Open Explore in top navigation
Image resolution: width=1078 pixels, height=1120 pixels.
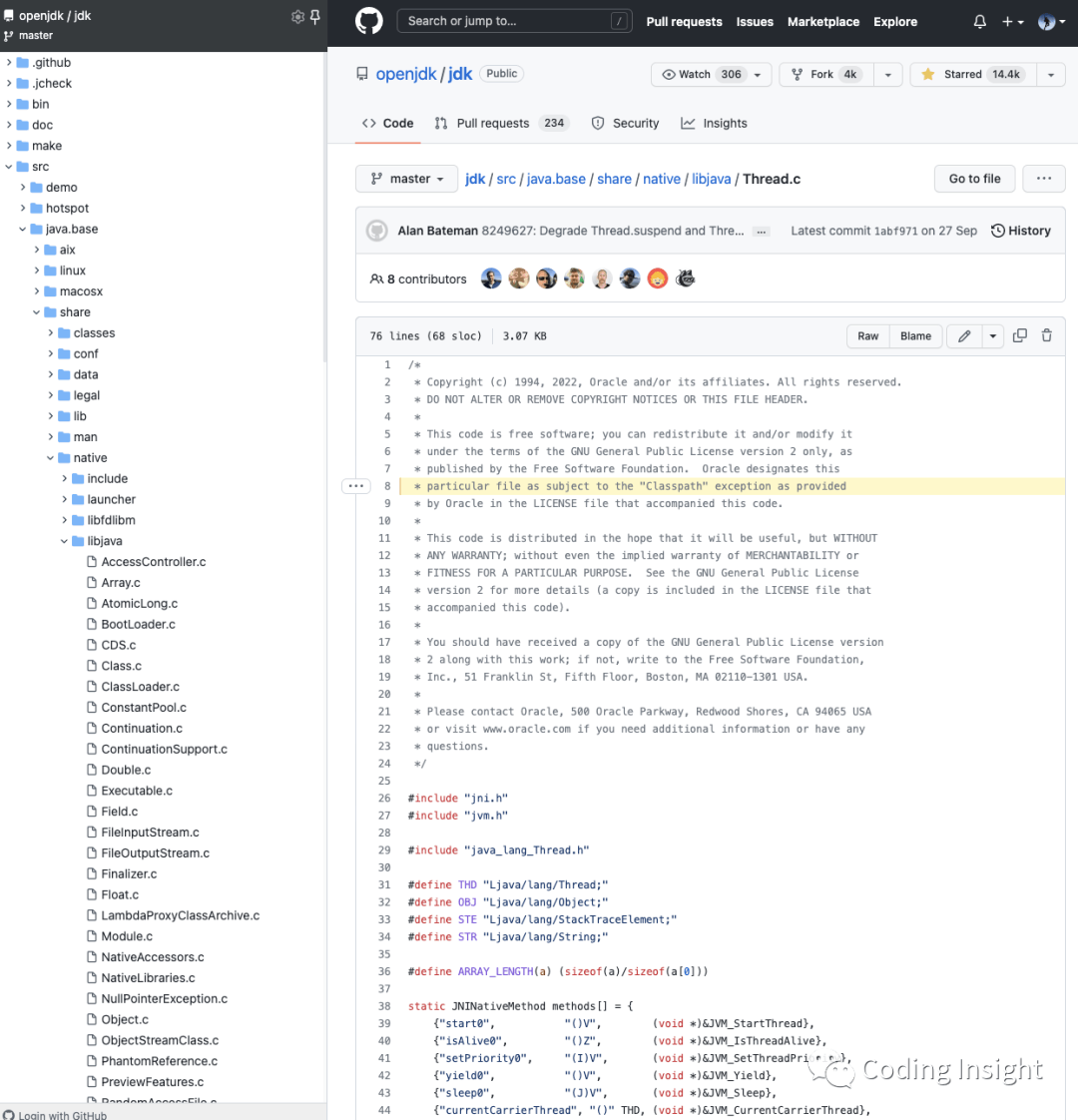895,21
